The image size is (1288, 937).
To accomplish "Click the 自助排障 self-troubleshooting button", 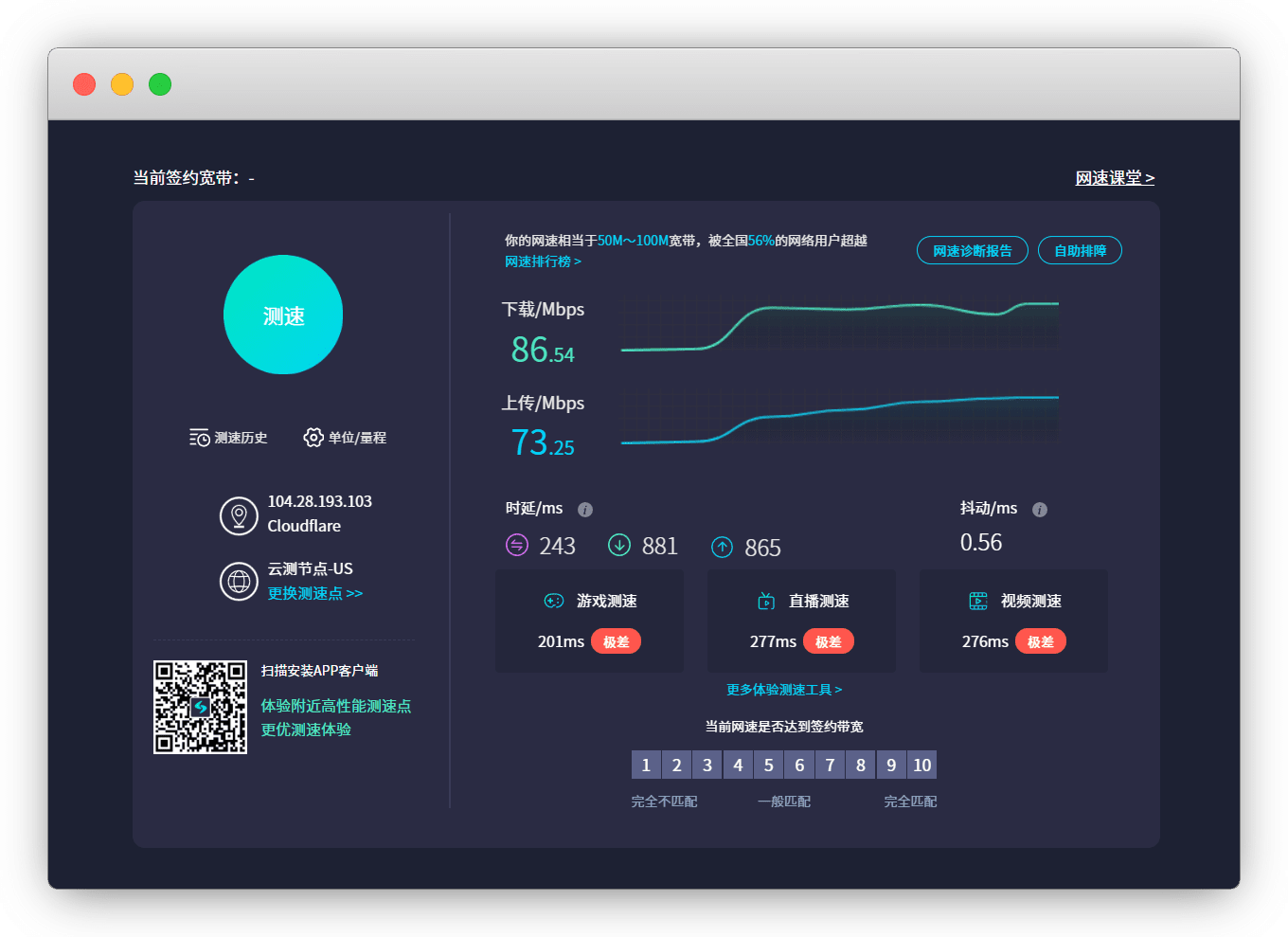I will pos(1080,251).
